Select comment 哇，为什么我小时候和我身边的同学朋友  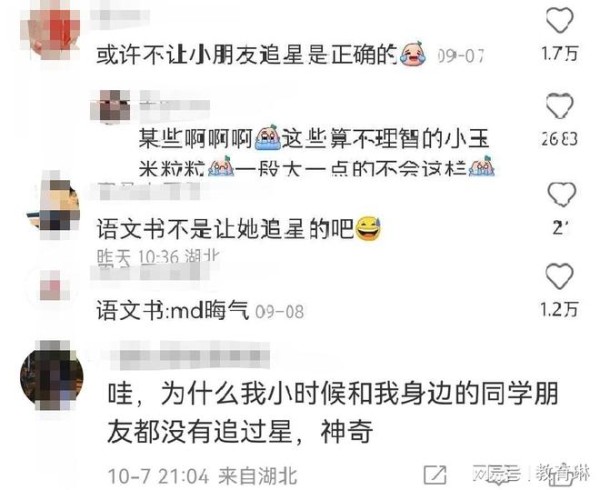[332, 413]
